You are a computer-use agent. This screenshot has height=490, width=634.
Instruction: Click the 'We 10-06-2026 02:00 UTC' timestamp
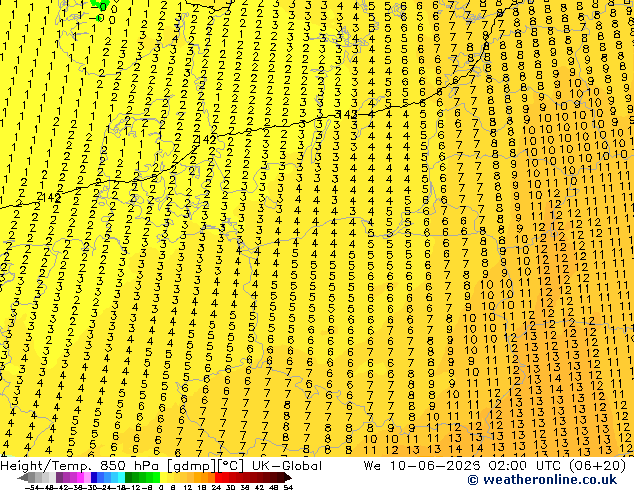(464, 466)
